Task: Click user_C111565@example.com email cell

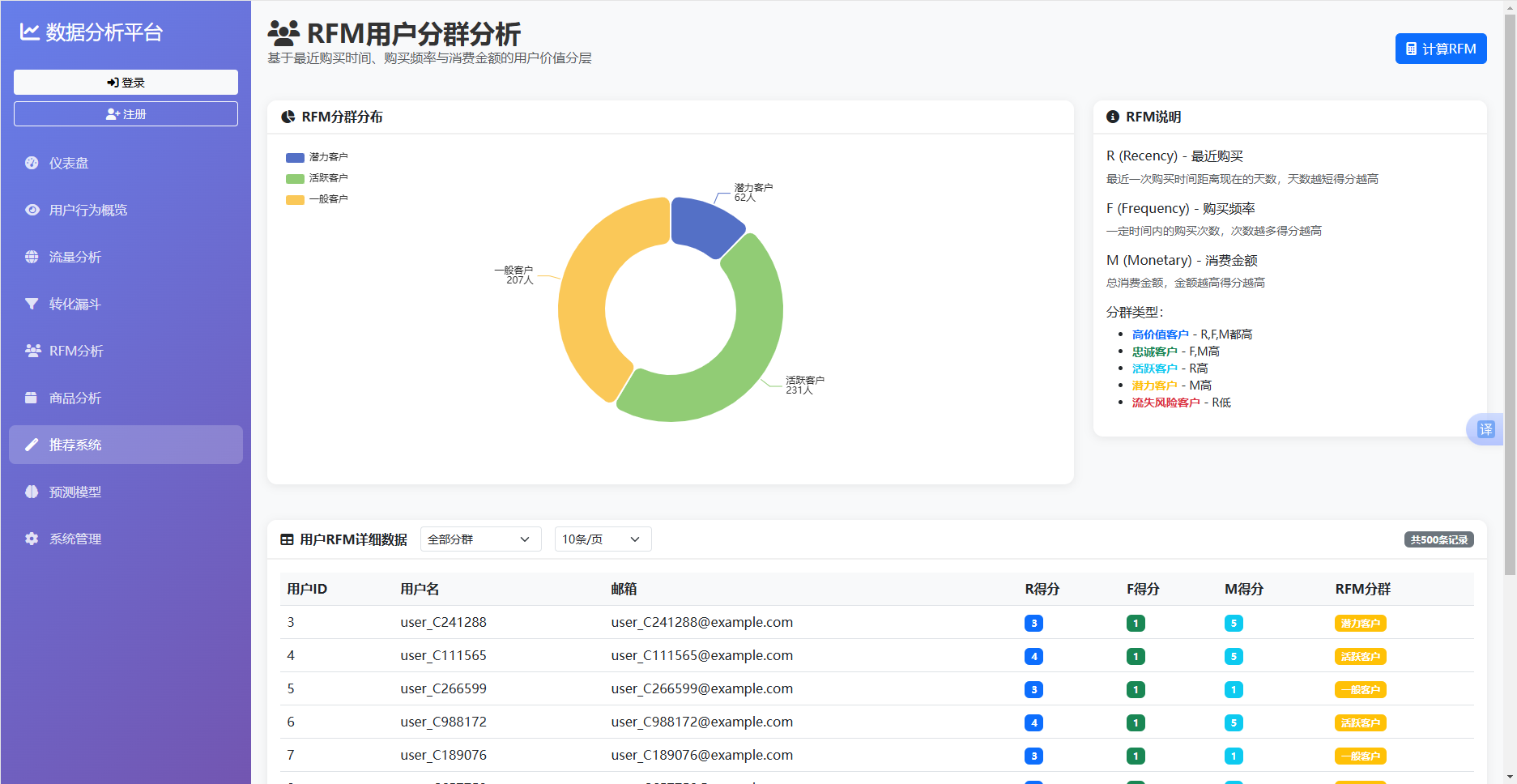Action: click(x=702, y=655)
